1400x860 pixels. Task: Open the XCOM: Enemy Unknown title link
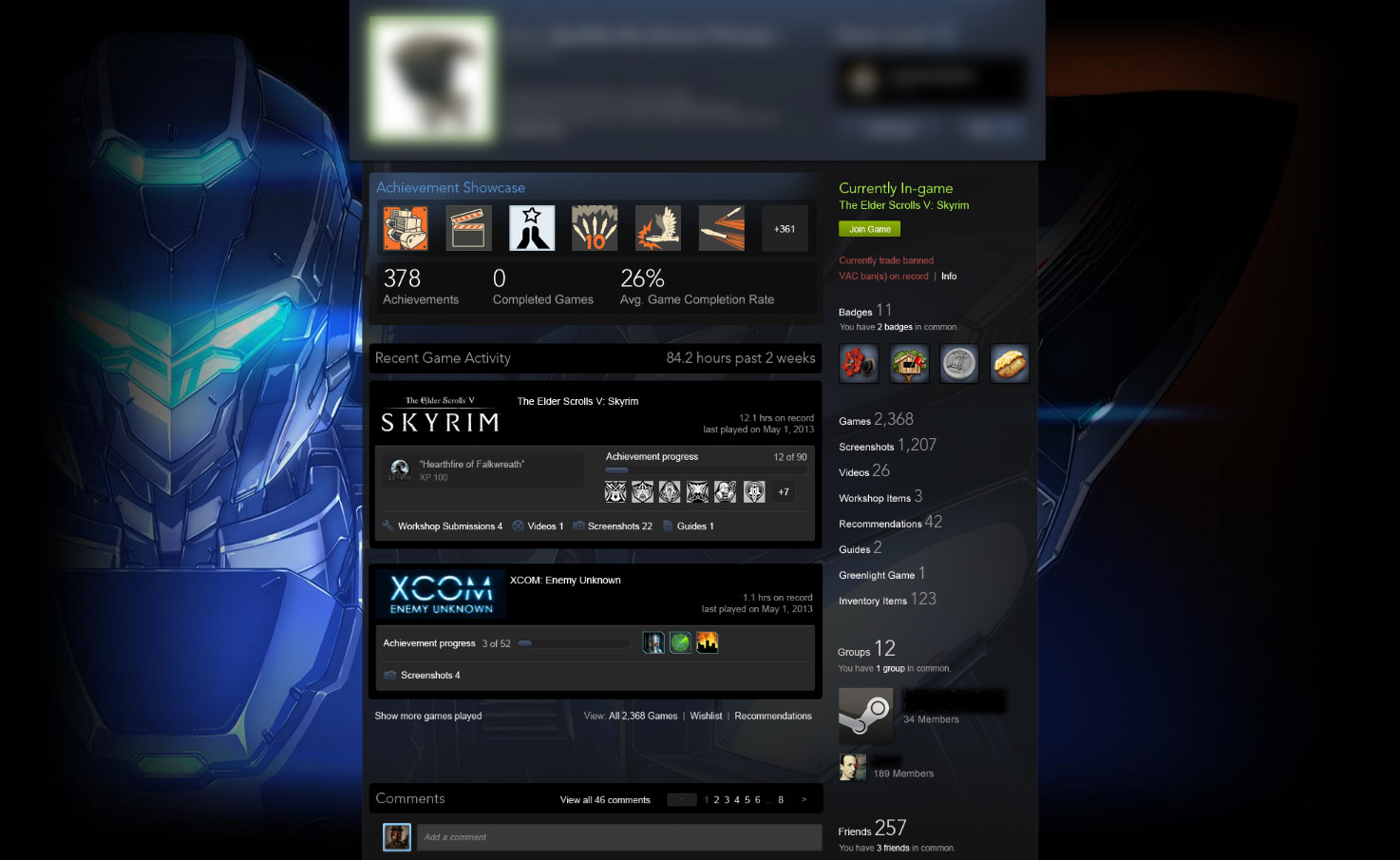(x=565, y=581)
